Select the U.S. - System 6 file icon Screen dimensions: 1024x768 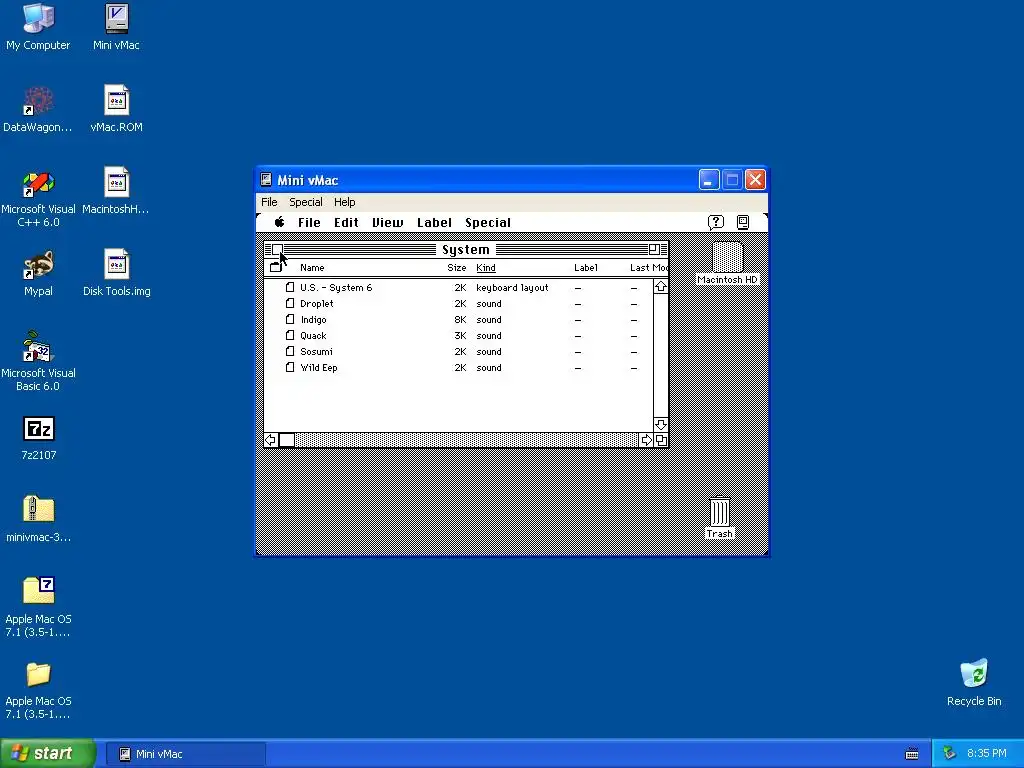pyautogui.click(x=290, y=287)
